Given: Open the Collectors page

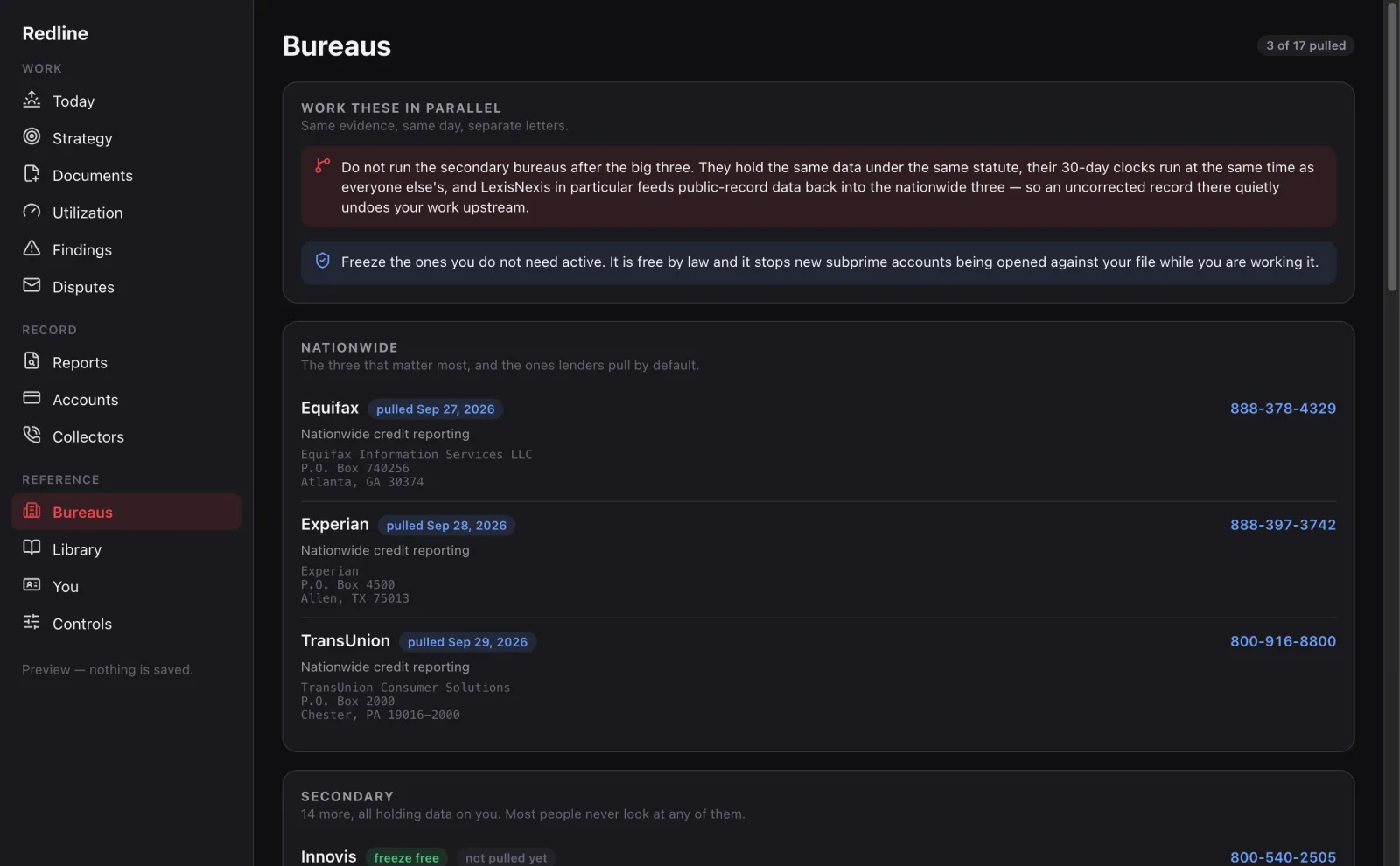Looking at the screenshot, I should pos(126,436).
